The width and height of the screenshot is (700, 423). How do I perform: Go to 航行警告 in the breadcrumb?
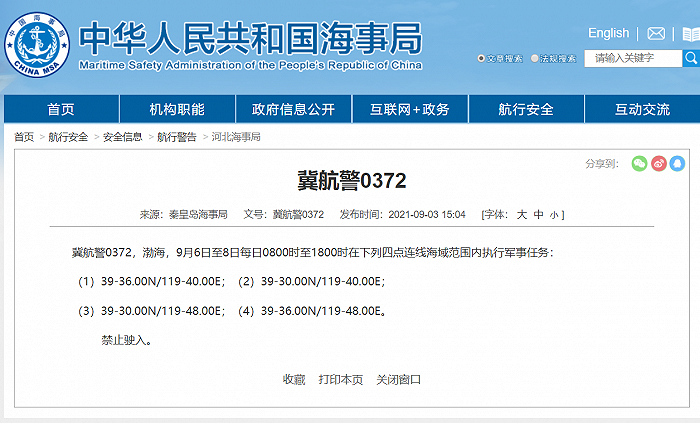pos(177,137)
